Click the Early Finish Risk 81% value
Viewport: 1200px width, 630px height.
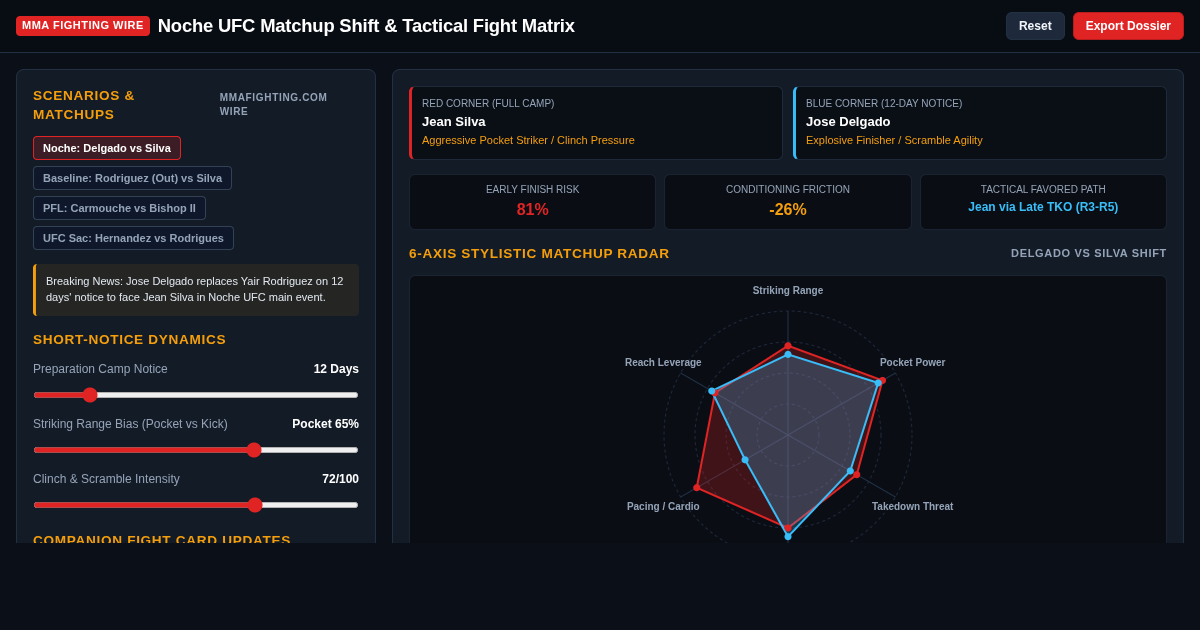click(532, 210)
